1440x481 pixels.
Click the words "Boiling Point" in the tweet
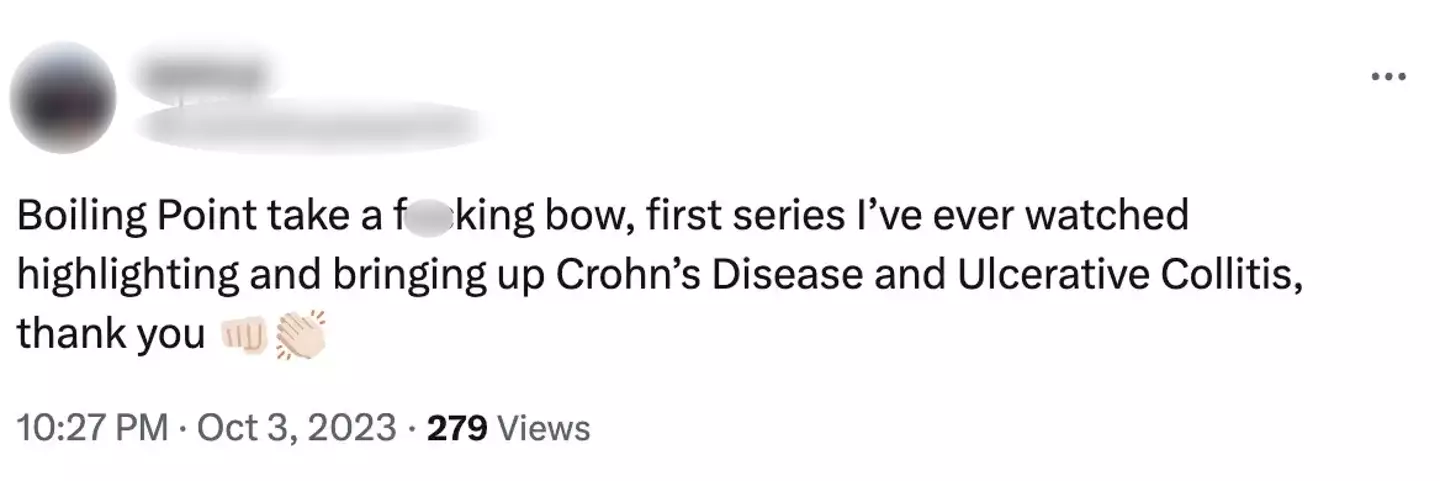[x=135, y=217]
